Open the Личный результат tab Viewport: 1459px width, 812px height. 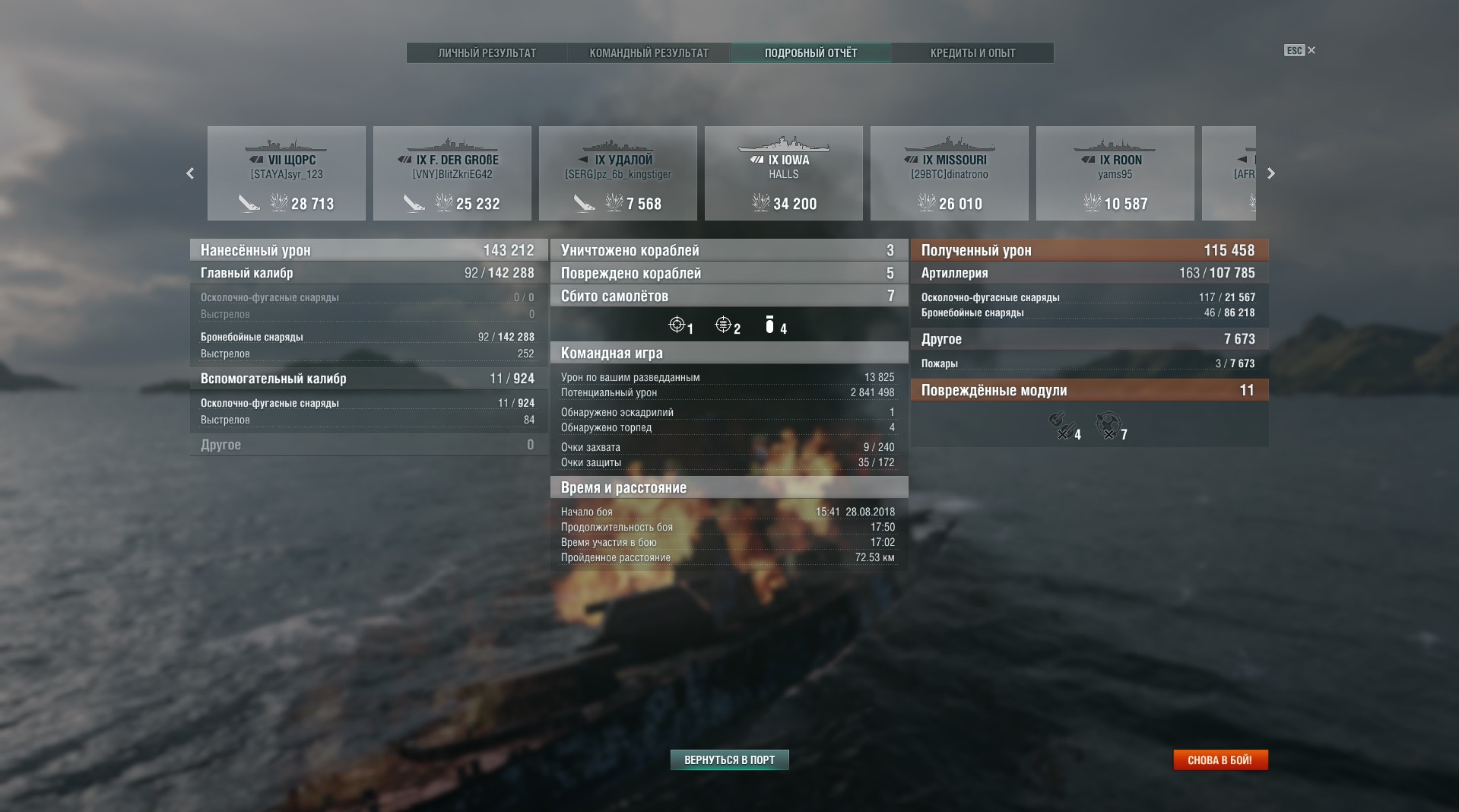click(487, 53)
